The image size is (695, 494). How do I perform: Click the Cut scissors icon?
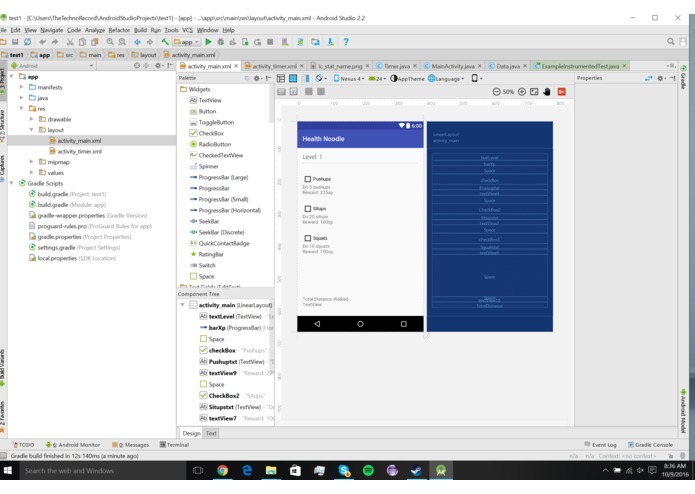pos(70,42)
